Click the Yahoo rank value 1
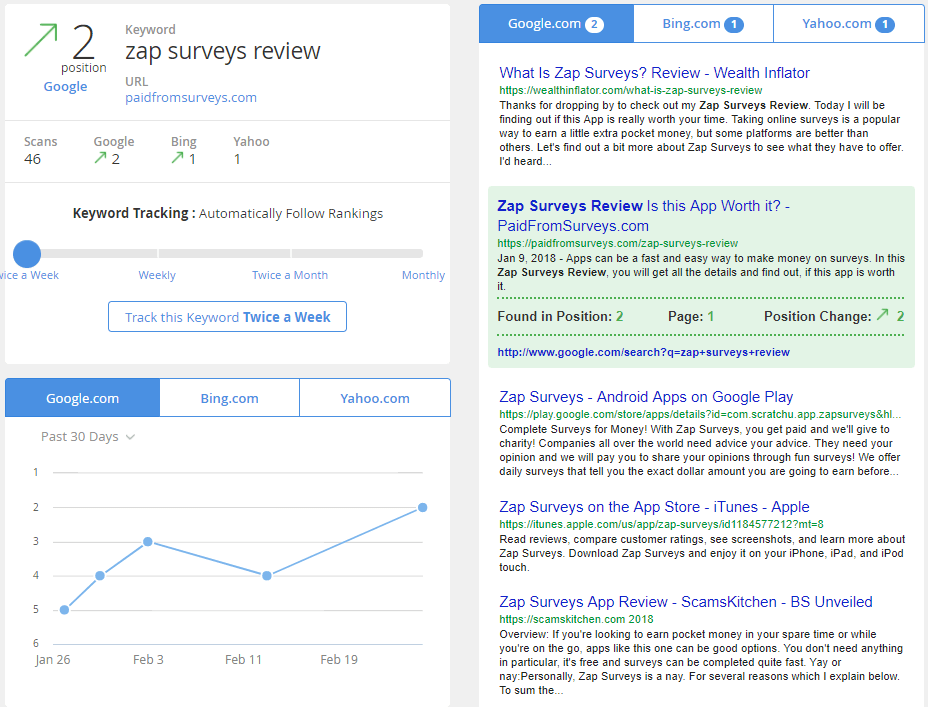This screenshot has height=707, width=928. [237, 159]
